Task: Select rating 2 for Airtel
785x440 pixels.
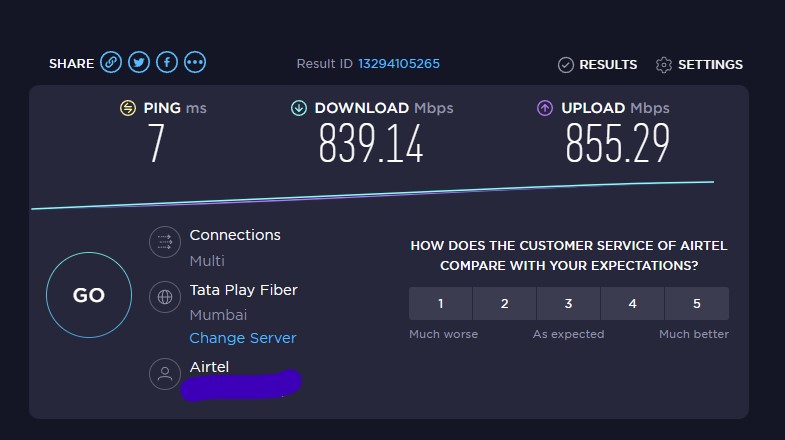Action: [x=505, y=303]
